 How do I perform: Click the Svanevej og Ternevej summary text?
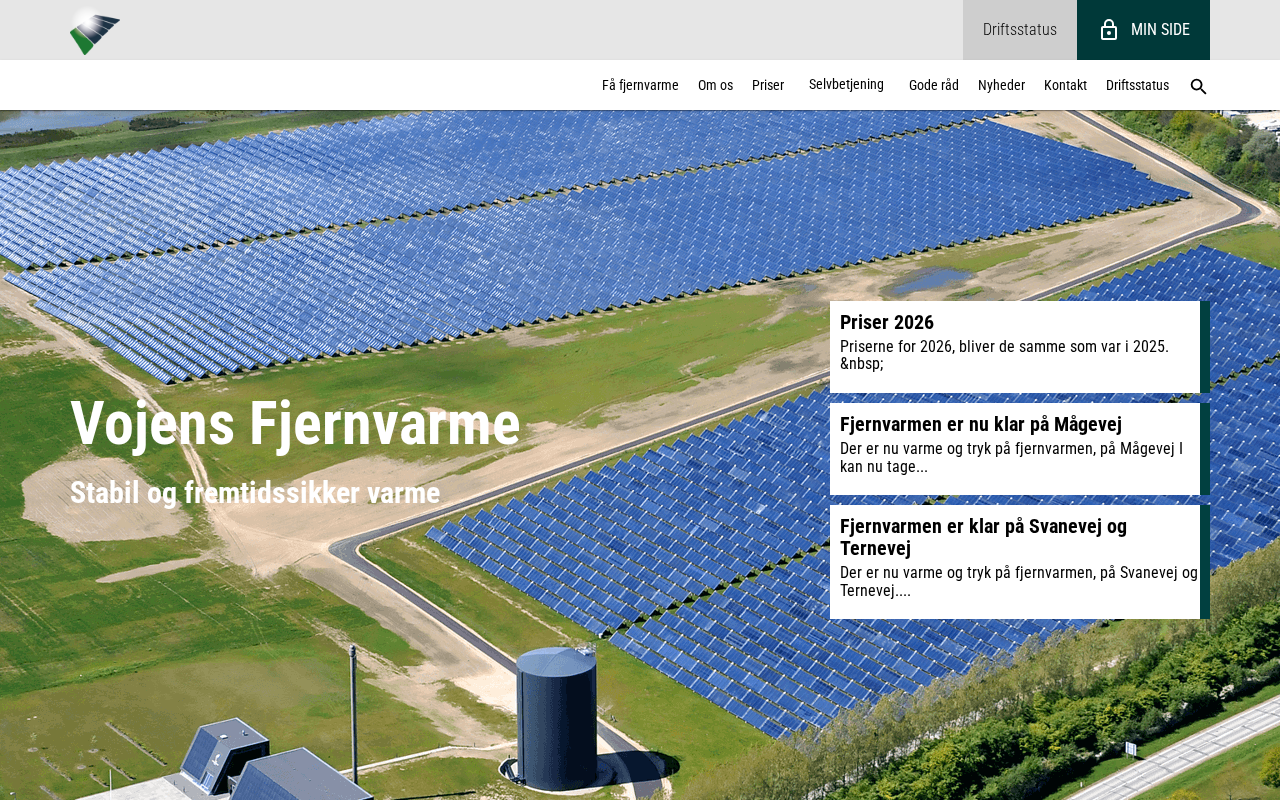(x=1019, y=581)
